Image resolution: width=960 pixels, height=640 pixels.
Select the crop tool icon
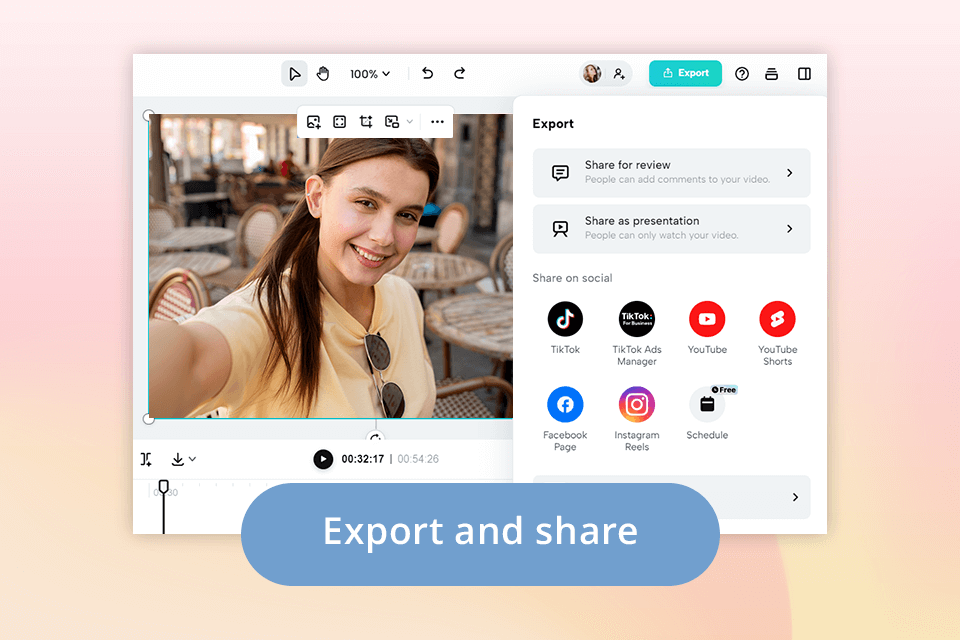coord(366,122)
